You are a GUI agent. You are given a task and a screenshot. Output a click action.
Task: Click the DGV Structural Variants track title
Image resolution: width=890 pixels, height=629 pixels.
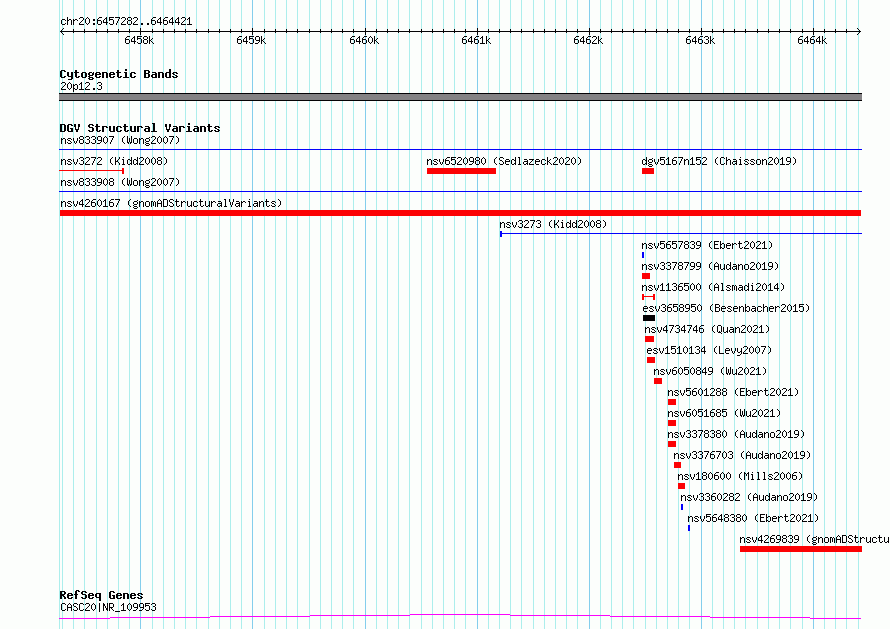(x=140, y=128)
